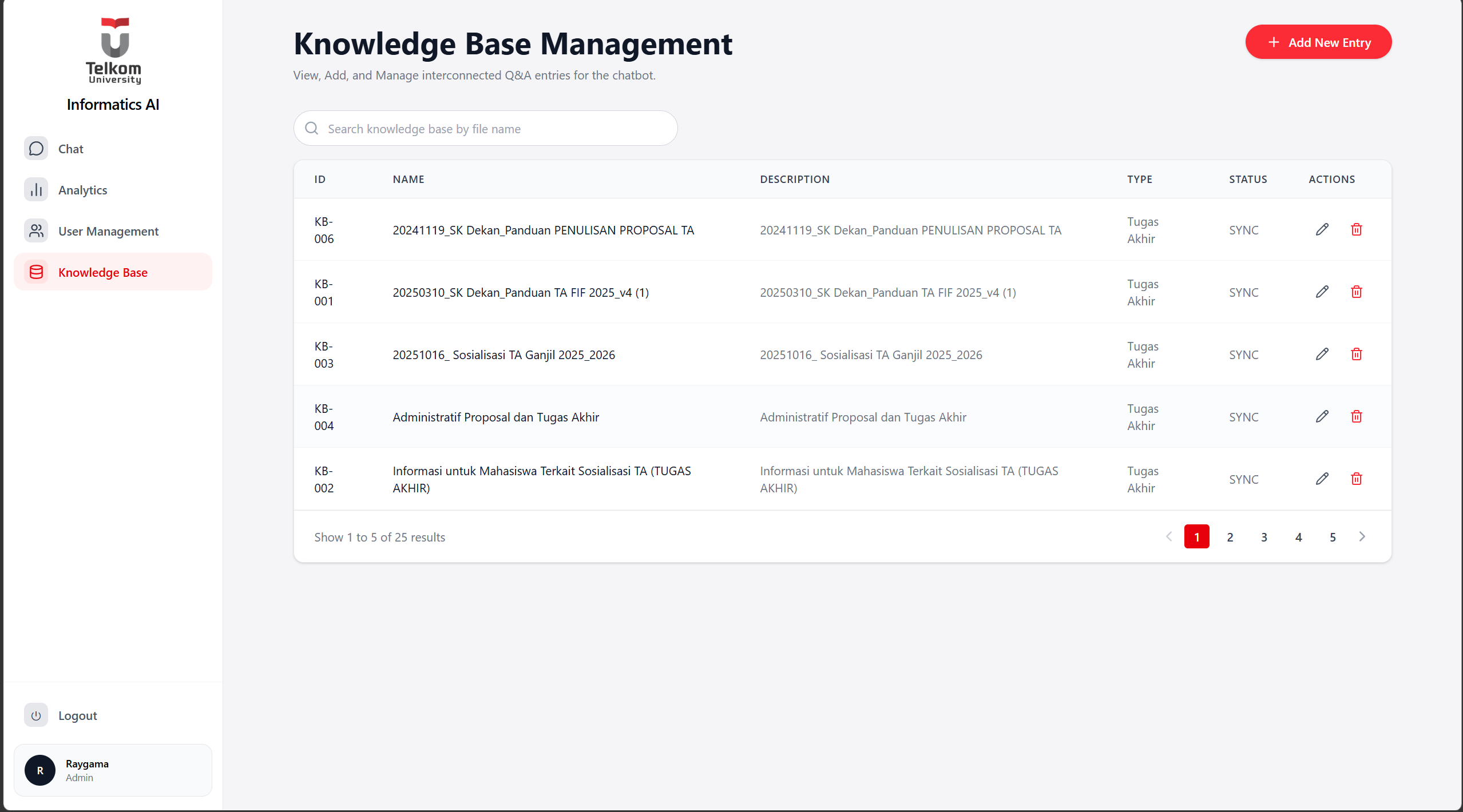The width and height of the screenshot is (1463, 812).
Task: Click the KB-004 ID cell
Action: point(324,417)
